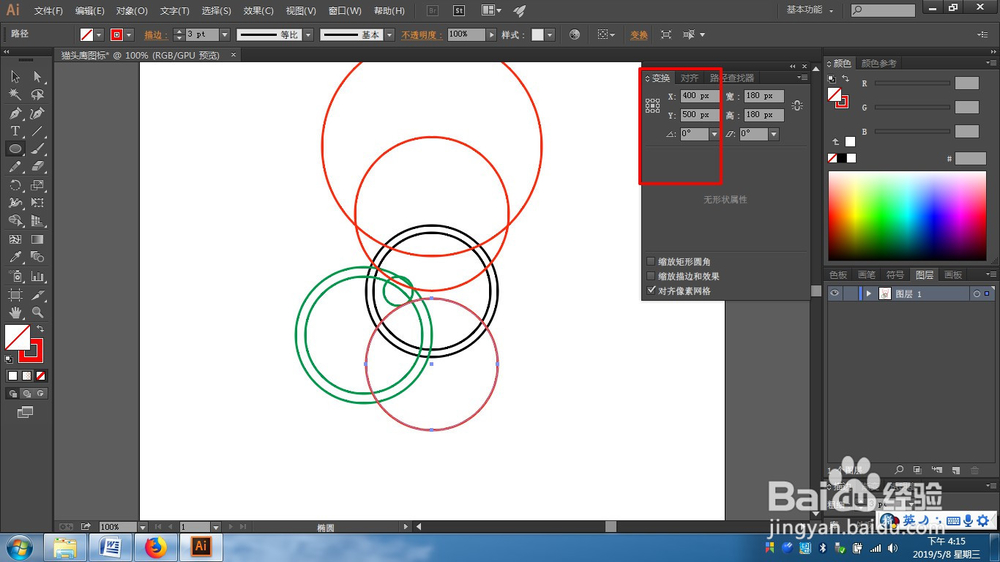Switch to the 对齐 tab

pyautogui.click(x=689, y=78)
